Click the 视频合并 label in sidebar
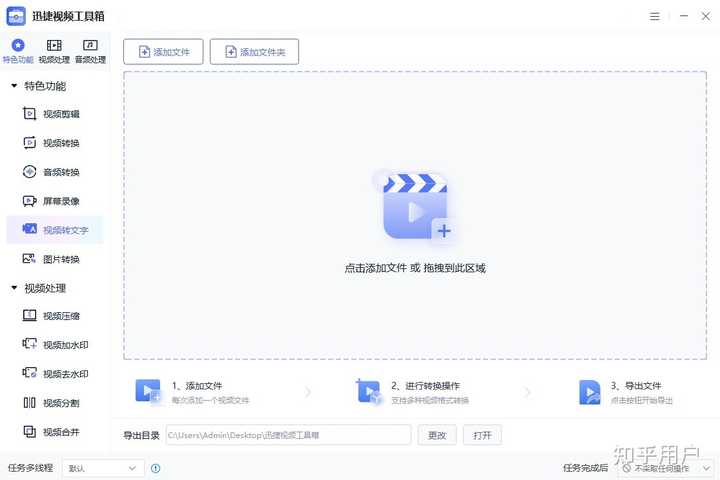720x480 pixels. pos(61,432)
